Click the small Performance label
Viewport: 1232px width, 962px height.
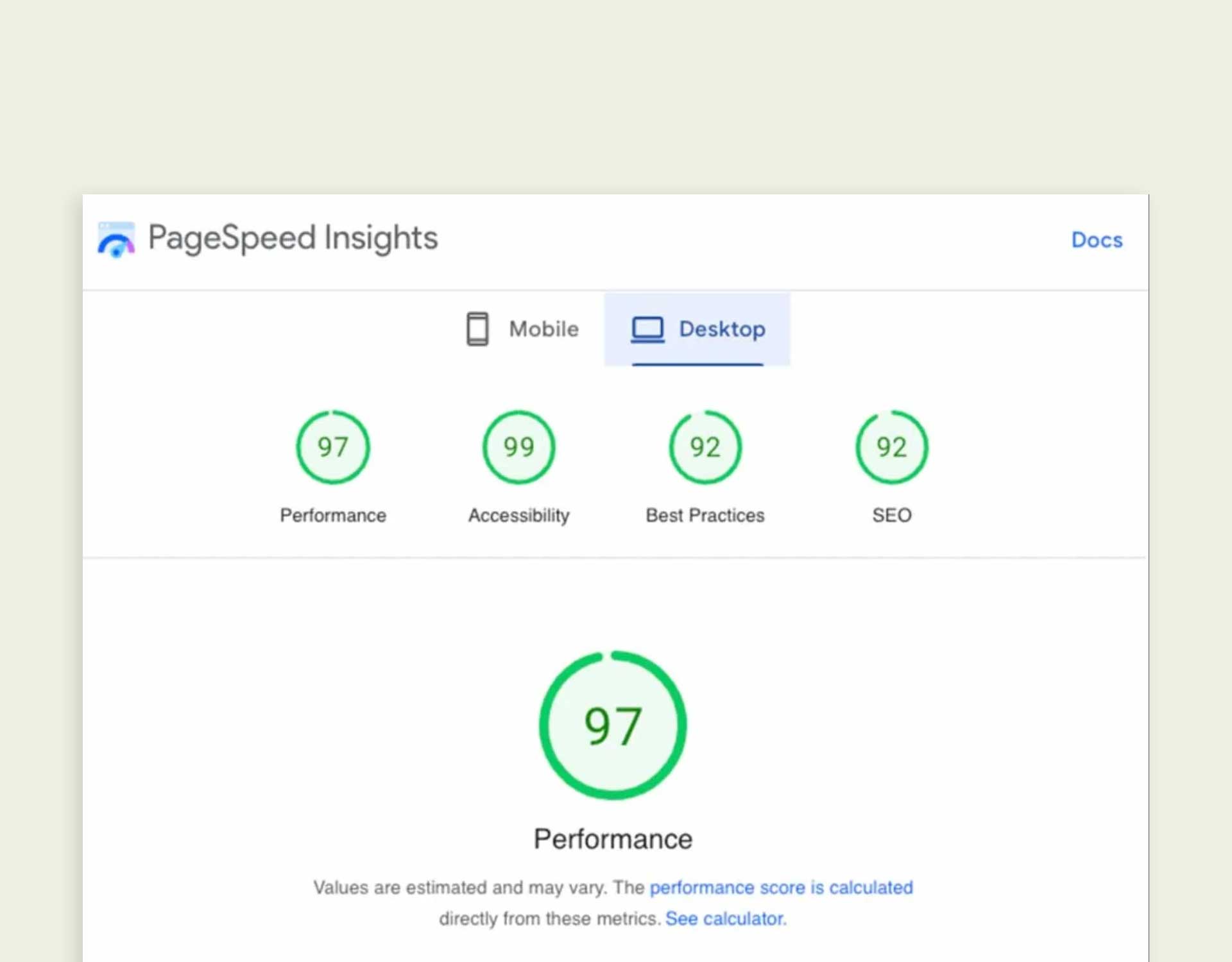[333, 515]
